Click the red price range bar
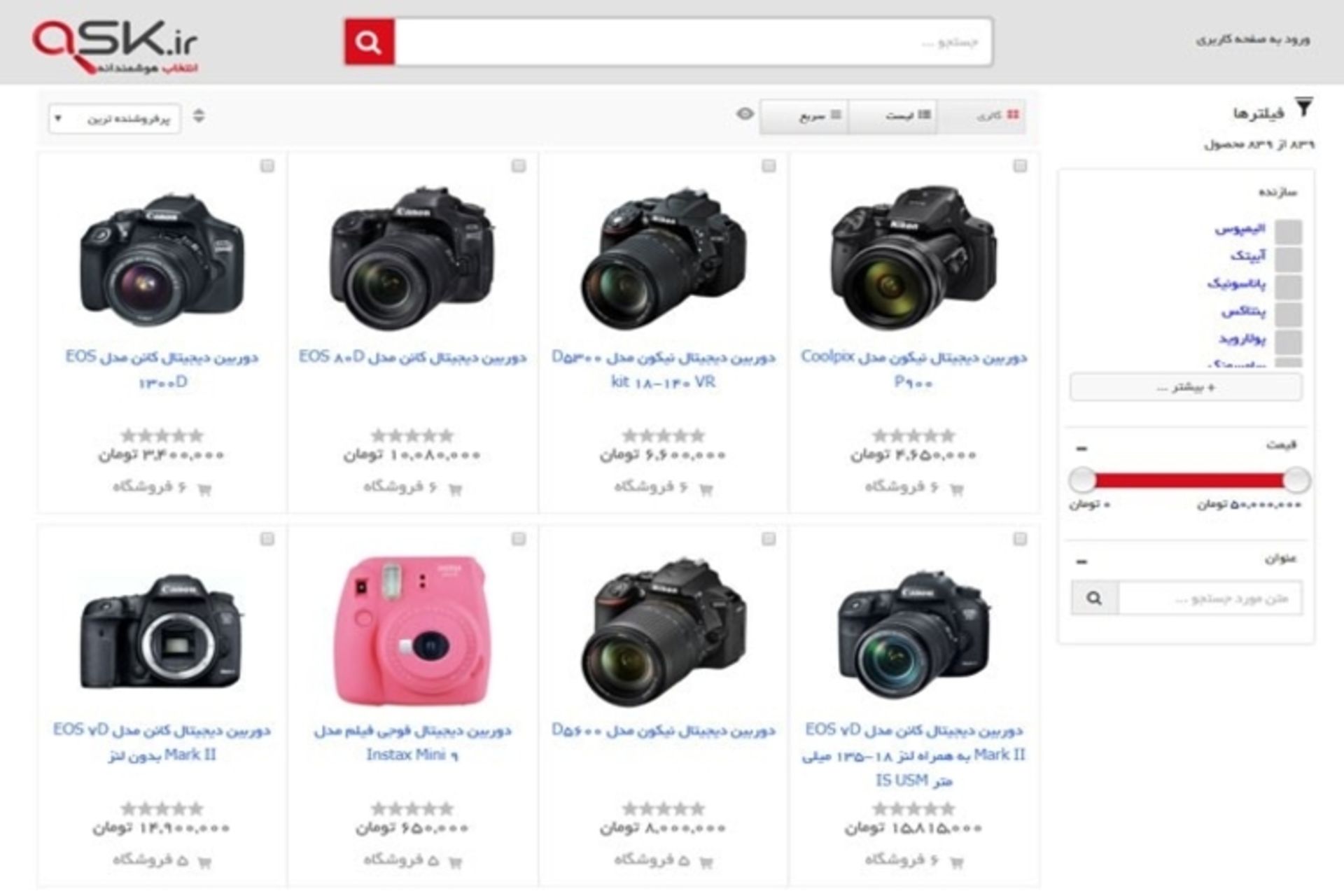The image size is (1344, 896). pyautogui.click(x=1189, y=480)
